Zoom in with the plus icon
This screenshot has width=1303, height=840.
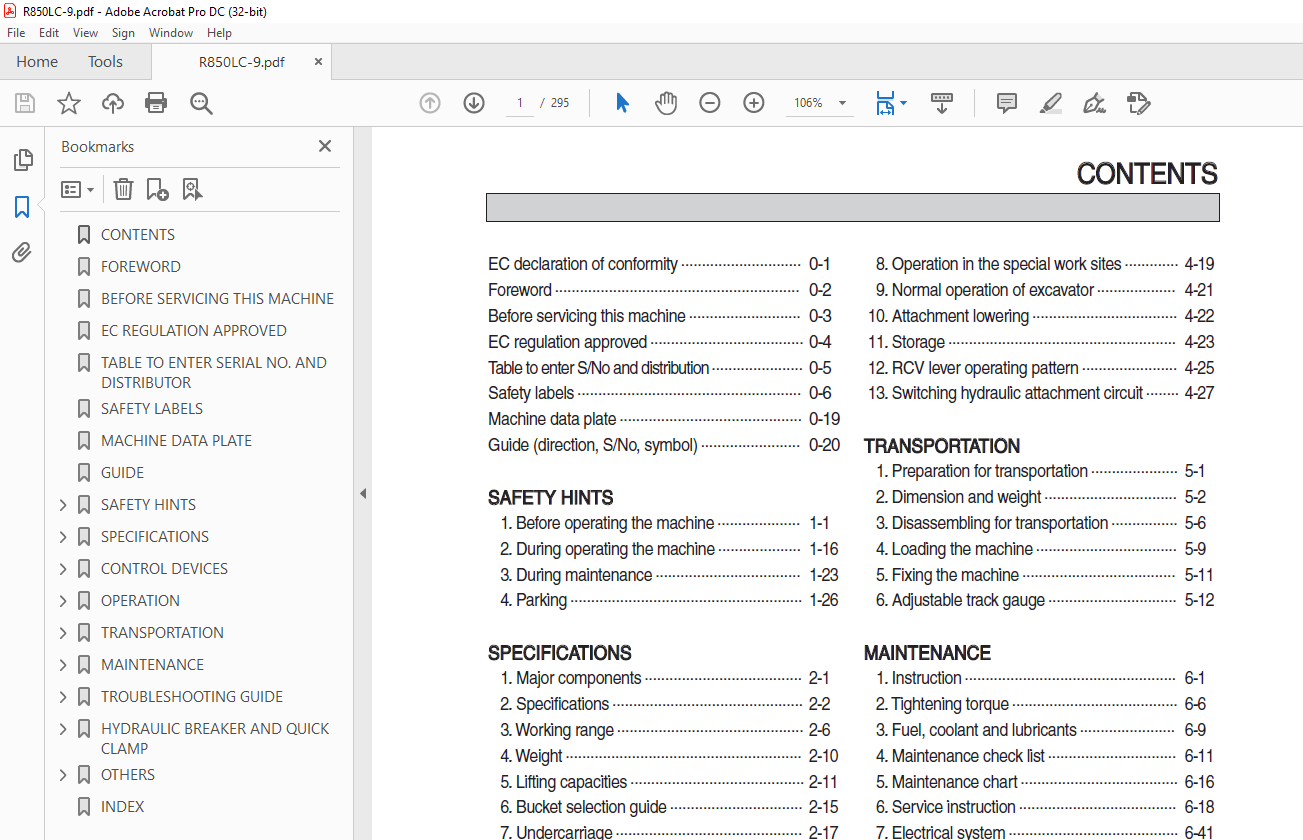(754, 103)
